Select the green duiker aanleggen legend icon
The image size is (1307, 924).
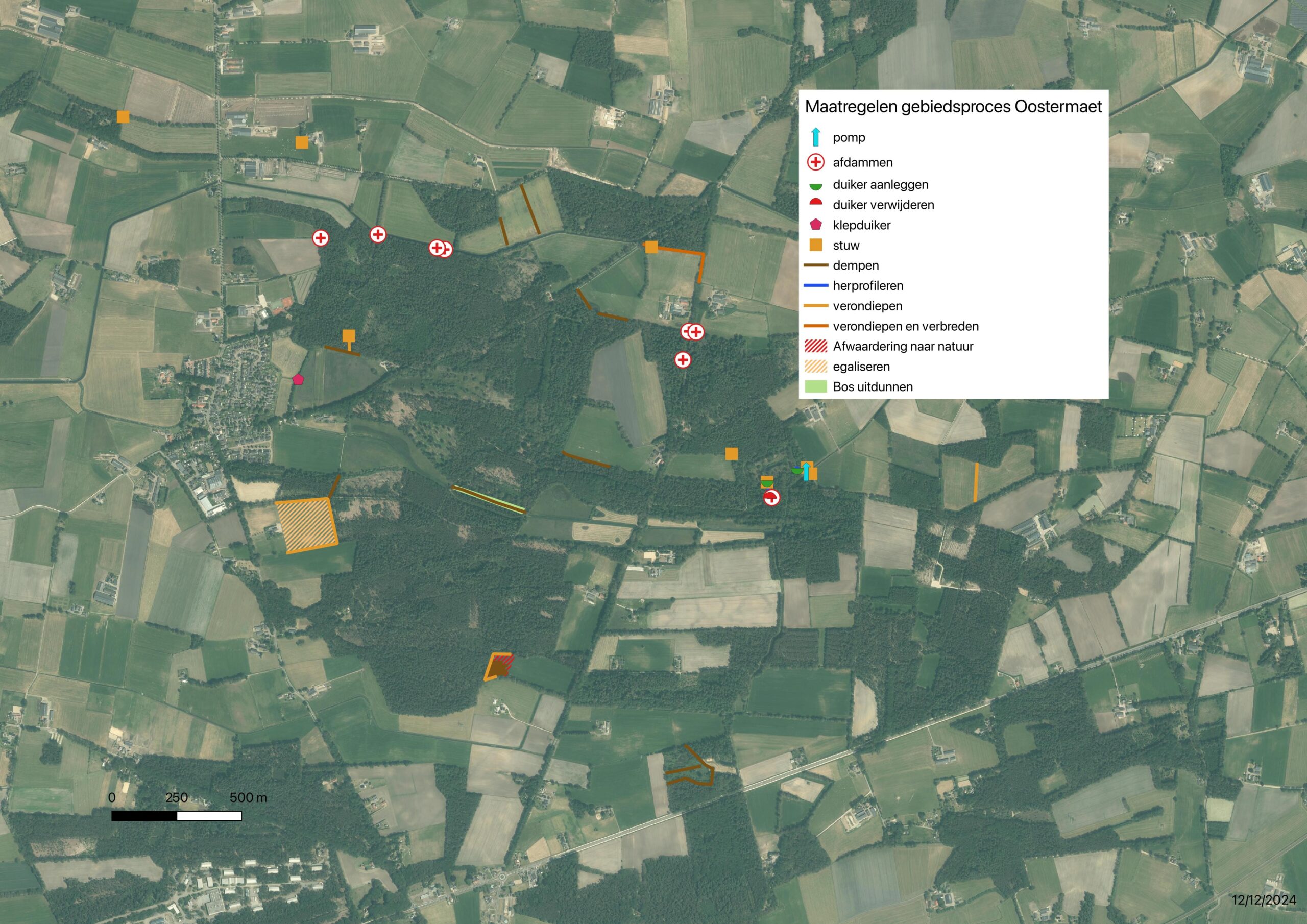(816, 186)
